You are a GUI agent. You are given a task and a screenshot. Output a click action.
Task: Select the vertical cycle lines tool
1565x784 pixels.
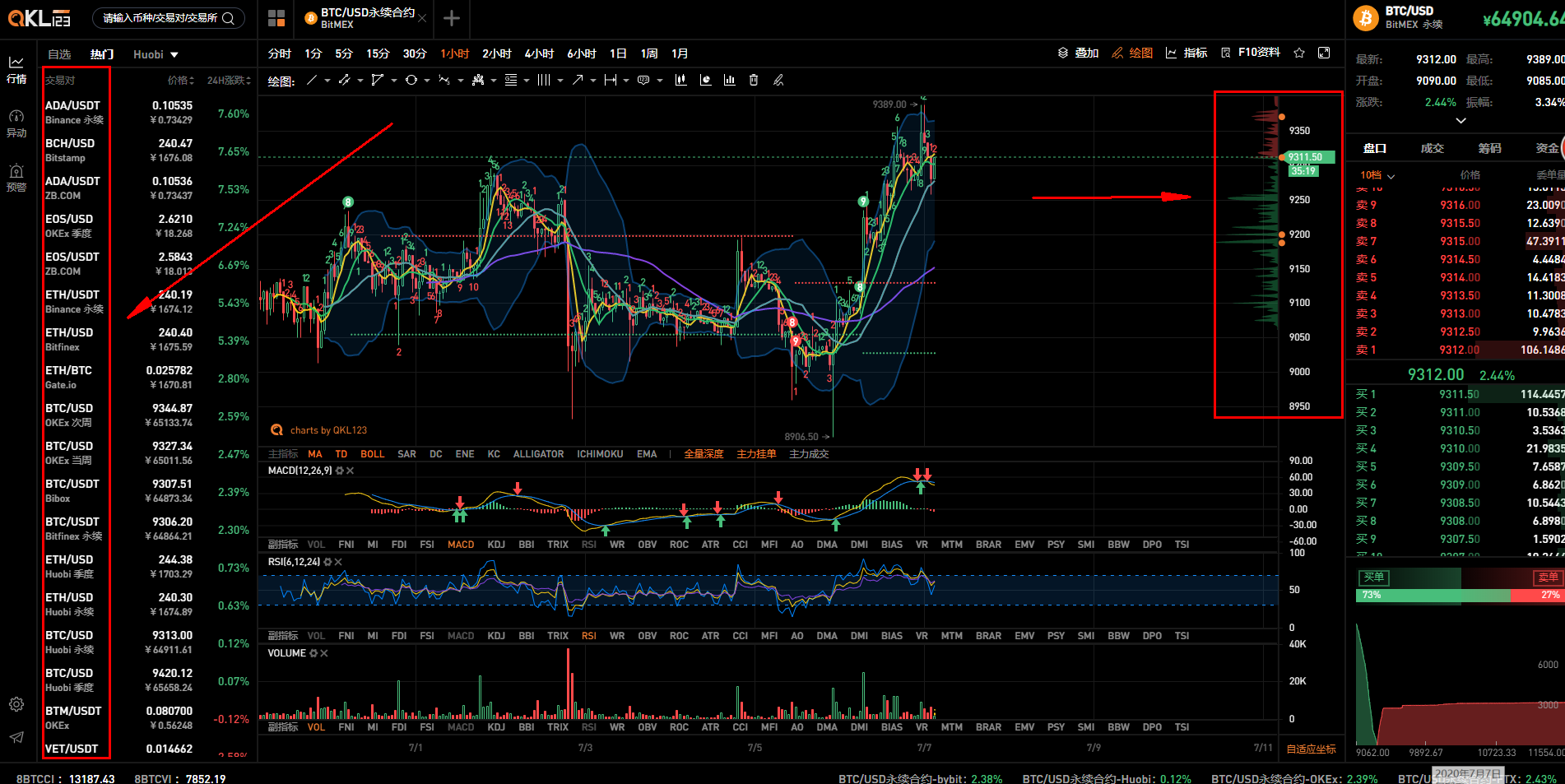[x=544, y=80]
